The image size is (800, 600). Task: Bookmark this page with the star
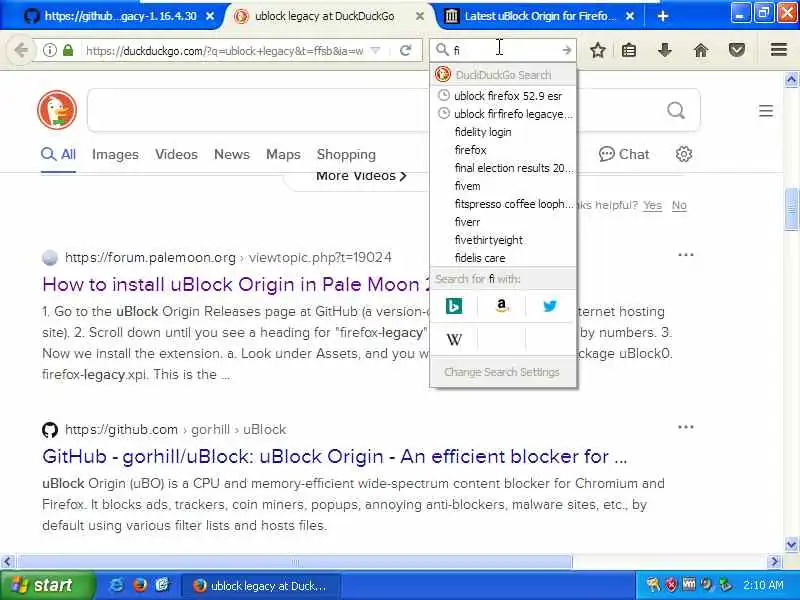(598, 50)
